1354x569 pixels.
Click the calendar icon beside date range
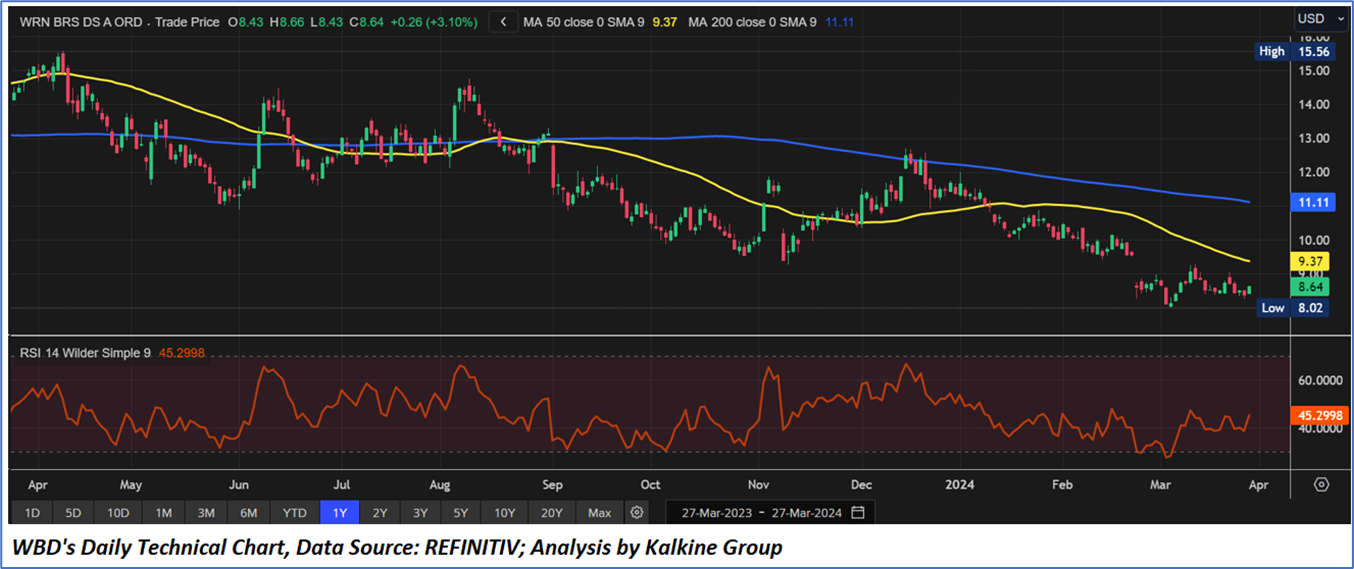click(x=858, y=513)
